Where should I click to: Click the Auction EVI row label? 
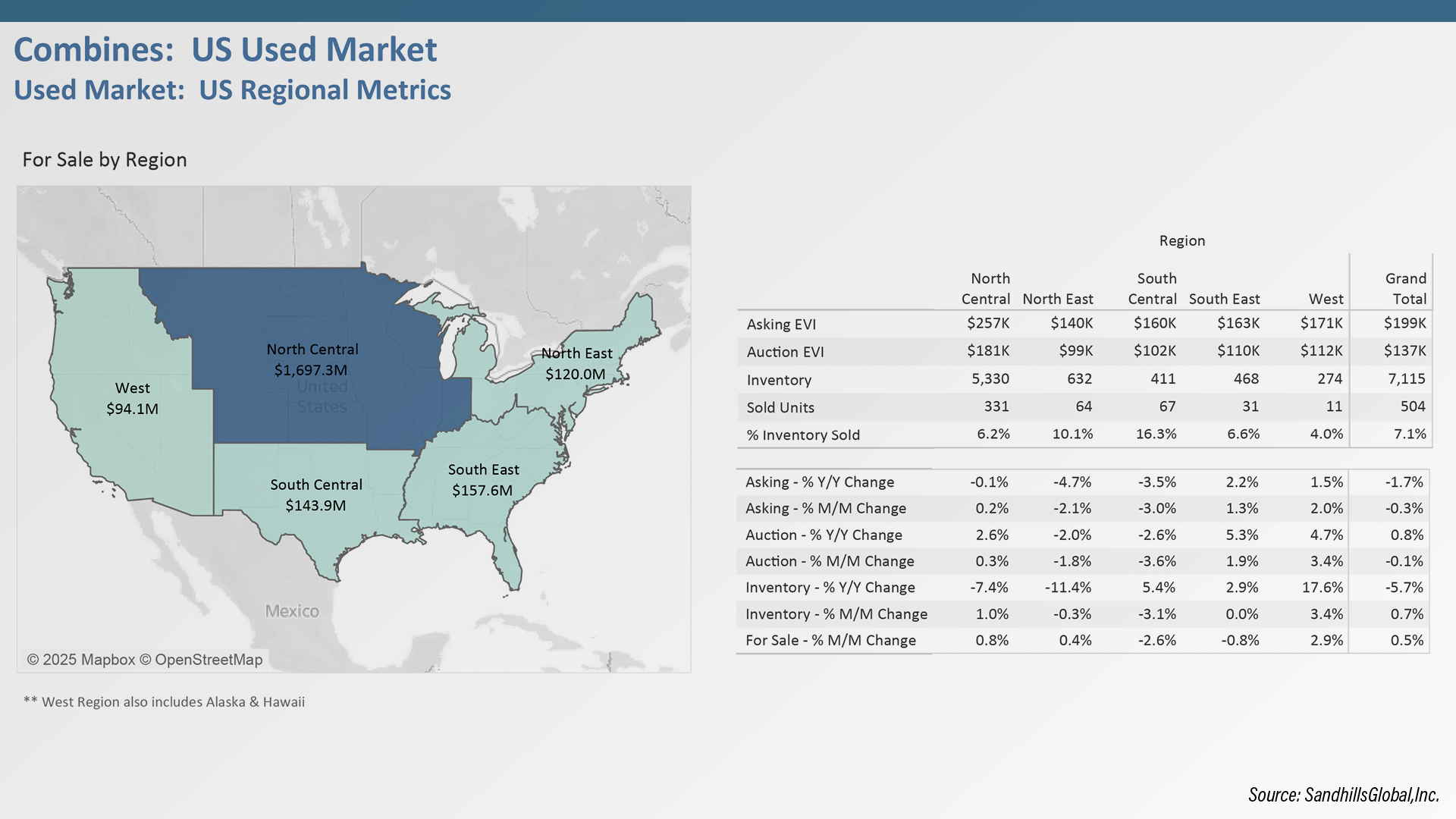click(785, 352)
